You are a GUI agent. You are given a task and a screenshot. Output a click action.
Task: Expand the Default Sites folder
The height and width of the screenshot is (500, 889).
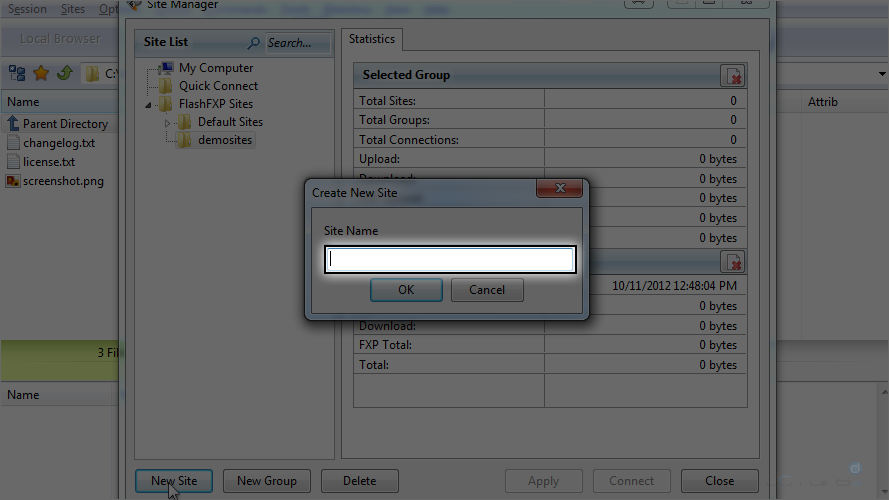pyautogui.click(x=168, y=122)
